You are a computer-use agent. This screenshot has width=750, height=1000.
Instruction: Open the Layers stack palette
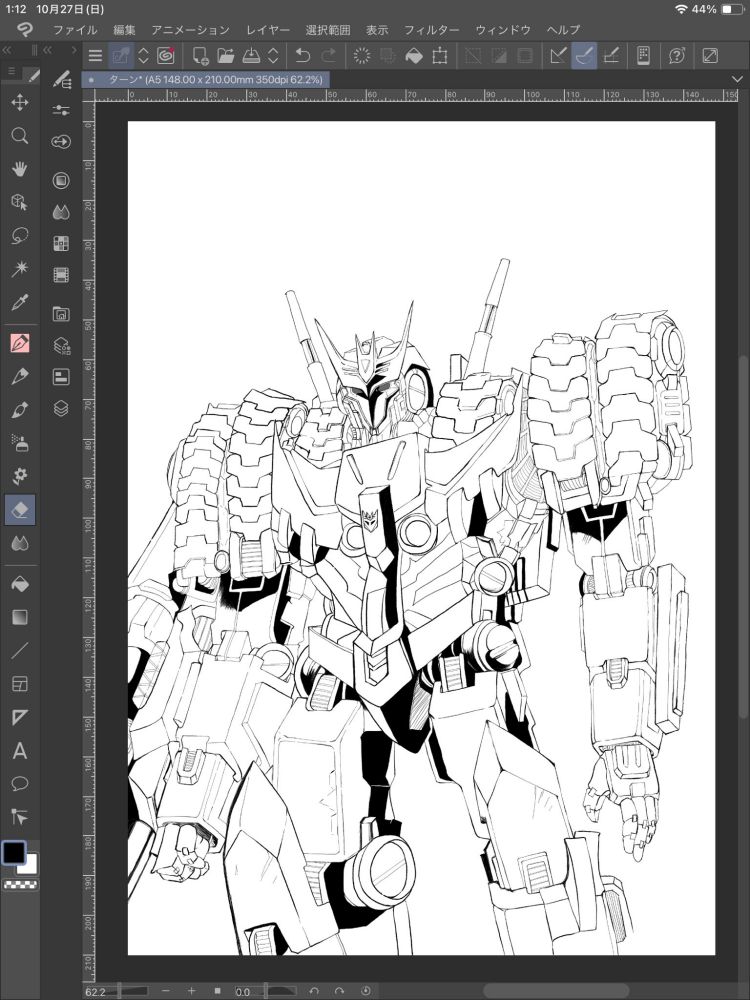click(x=61, y=408)
